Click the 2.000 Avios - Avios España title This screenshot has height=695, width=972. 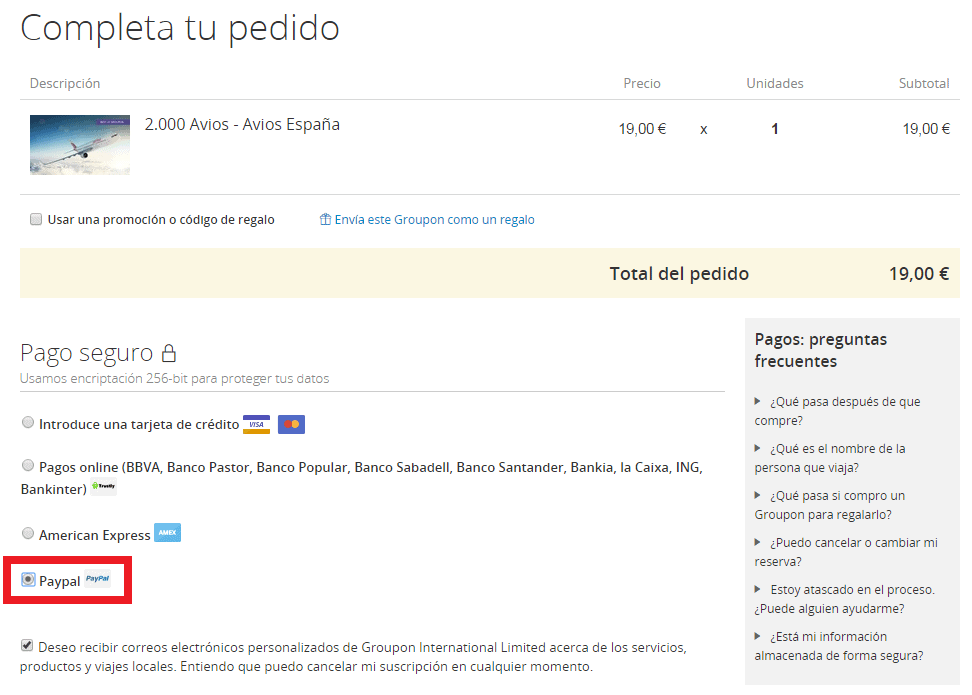pos(242,125)
